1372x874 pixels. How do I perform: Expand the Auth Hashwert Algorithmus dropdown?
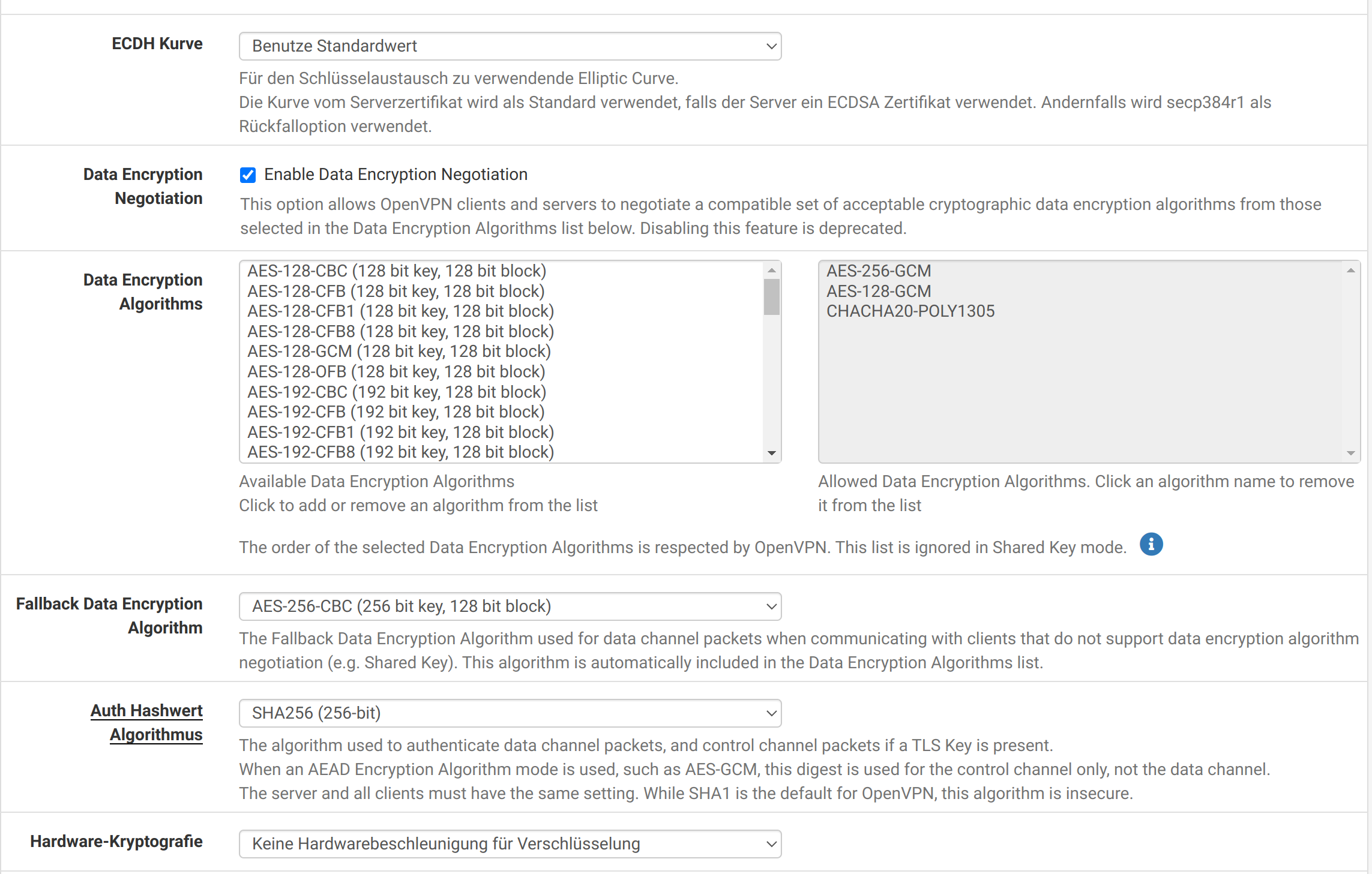coord(510,713)
